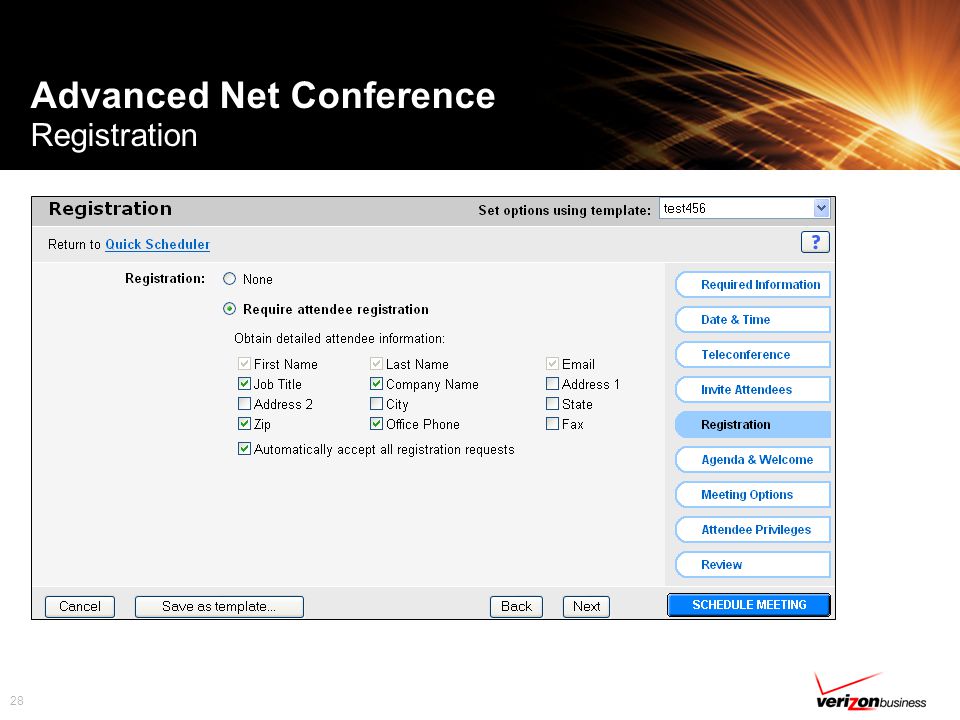Toggle automatically accept all registration requests

[244, 449]
